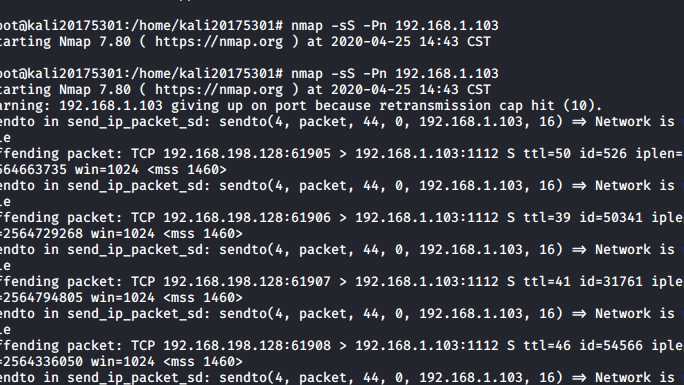This screenshot has height=385, width=684.
Task: Place the cursor on the first nmap -sS -Pn command
Action: [395, 26]
